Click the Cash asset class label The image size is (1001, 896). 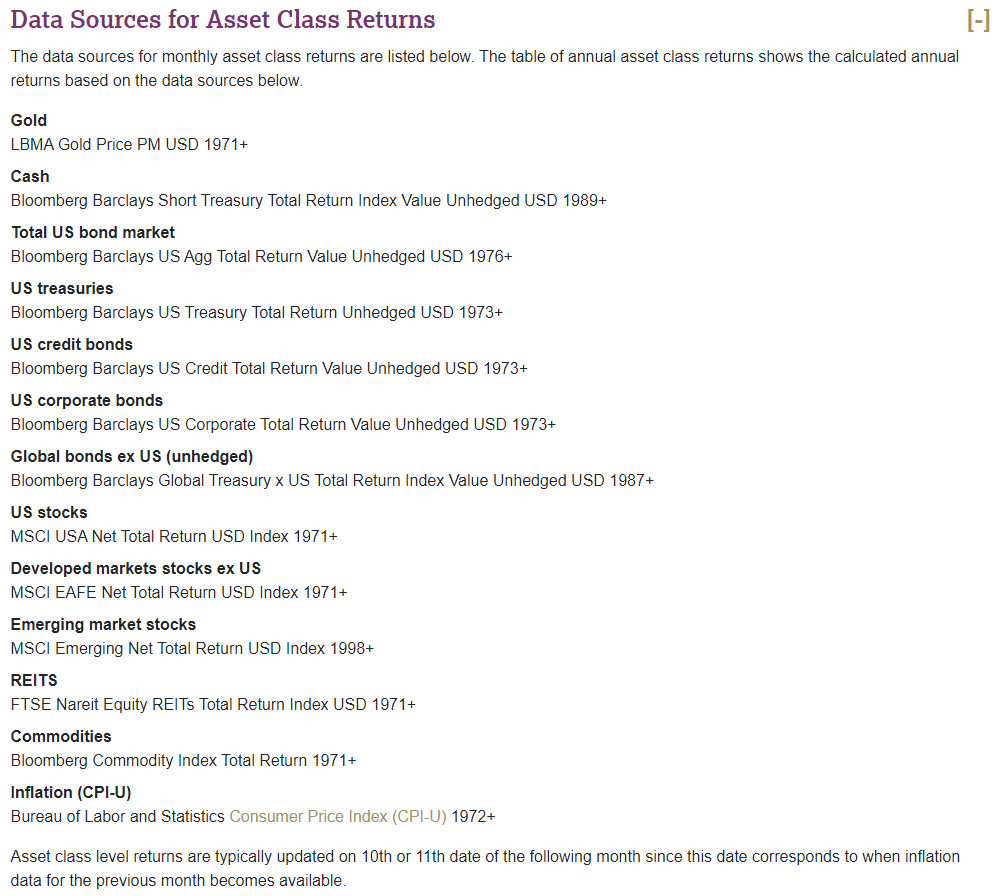pos(30,176)
